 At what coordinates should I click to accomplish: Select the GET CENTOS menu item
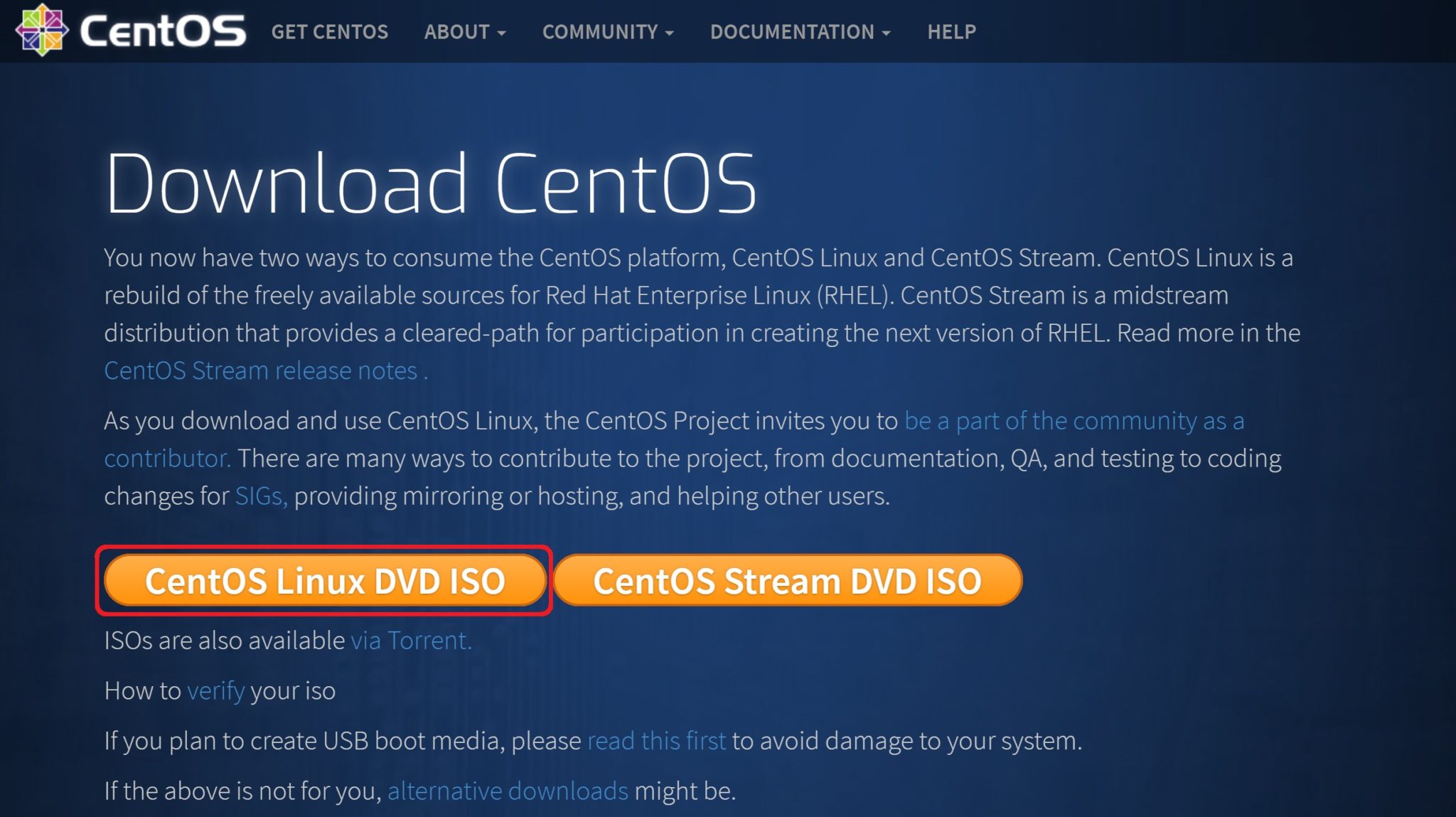tap(331, 32)
